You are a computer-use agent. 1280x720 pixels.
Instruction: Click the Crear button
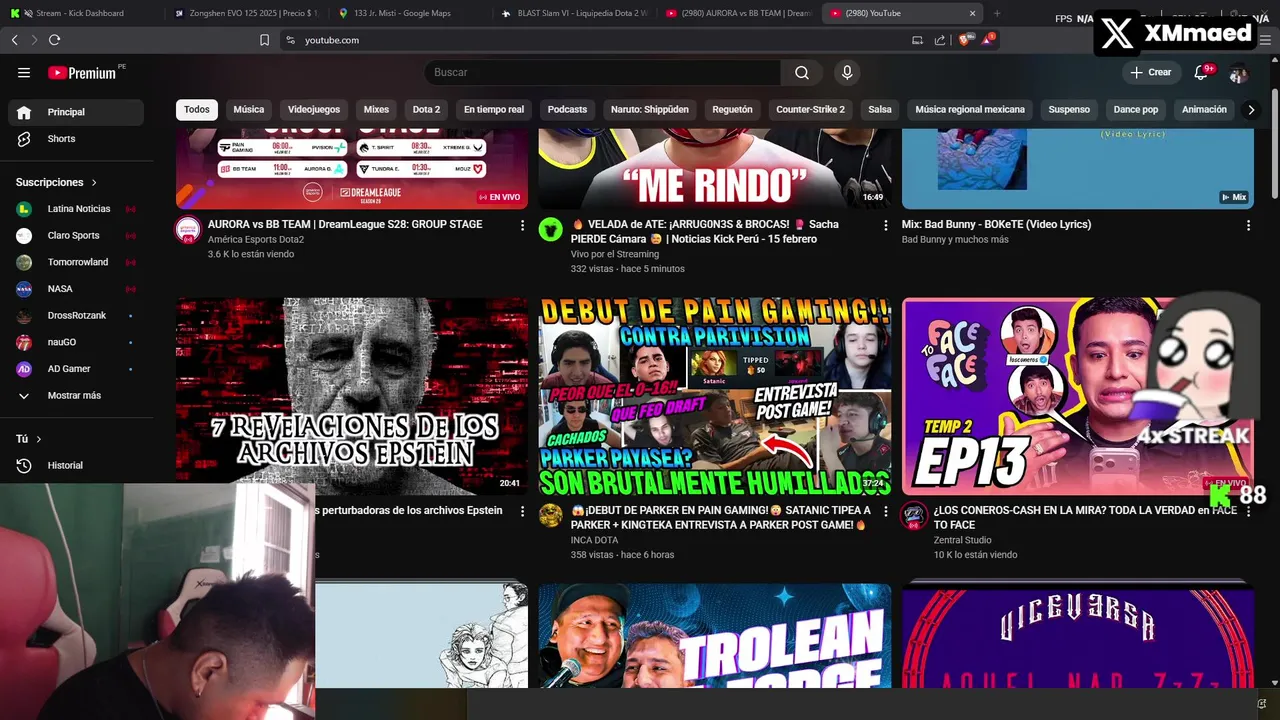click(x=1150, y=72)
